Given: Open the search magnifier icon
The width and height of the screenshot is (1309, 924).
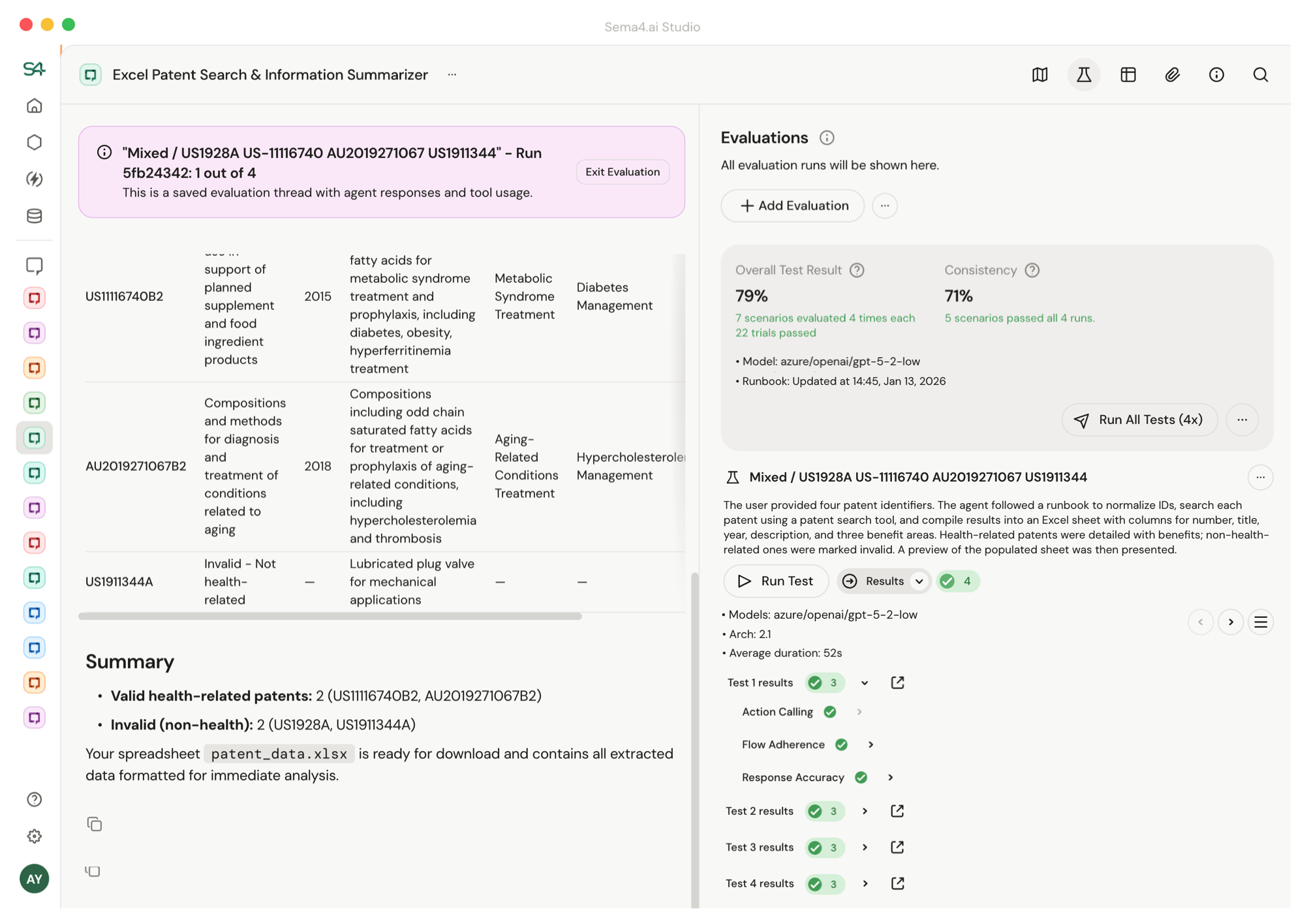Looking at the screenshot, I should [x=1261, y=74].
